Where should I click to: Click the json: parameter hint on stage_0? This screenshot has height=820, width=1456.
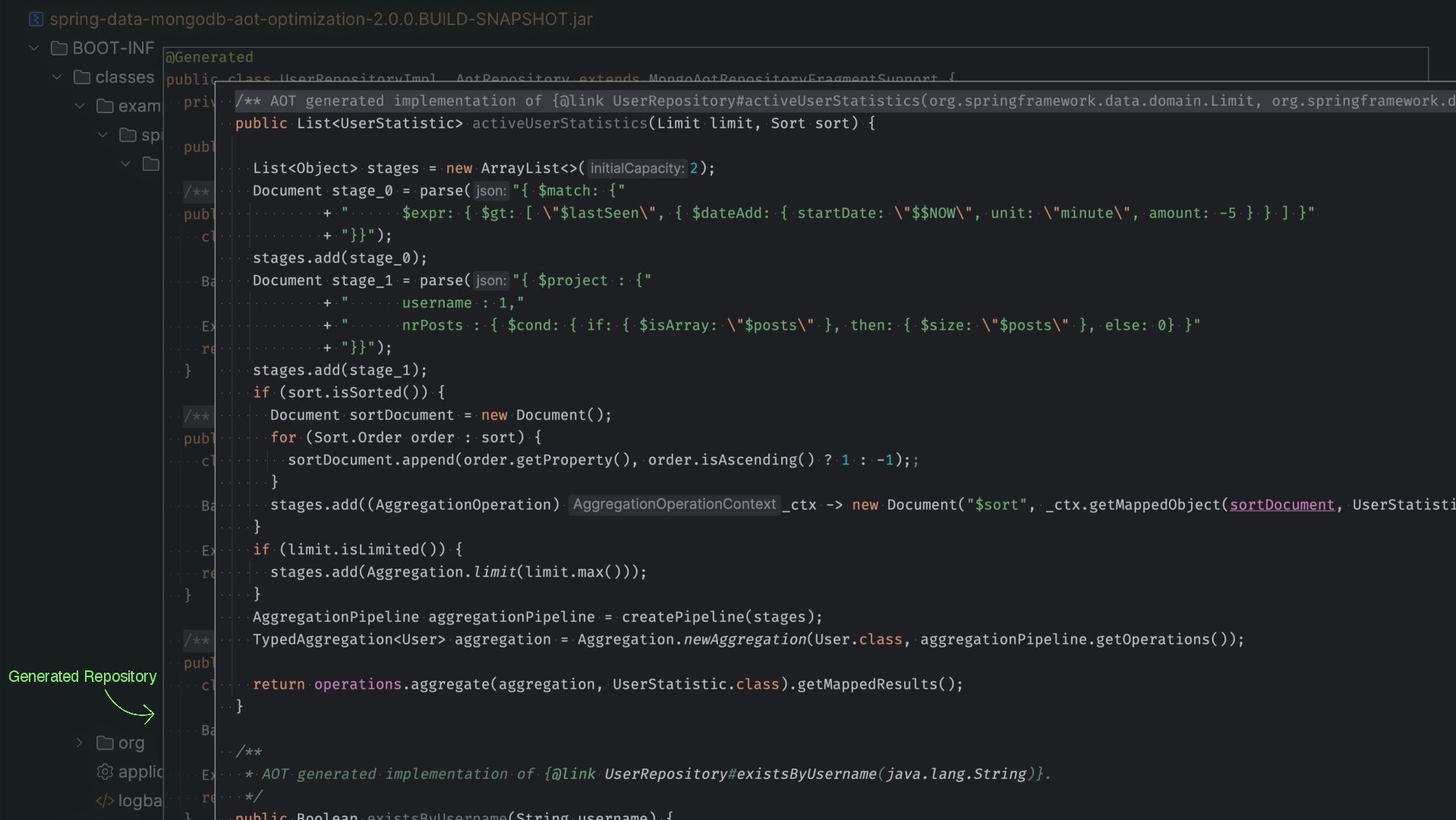click(490, 191)
